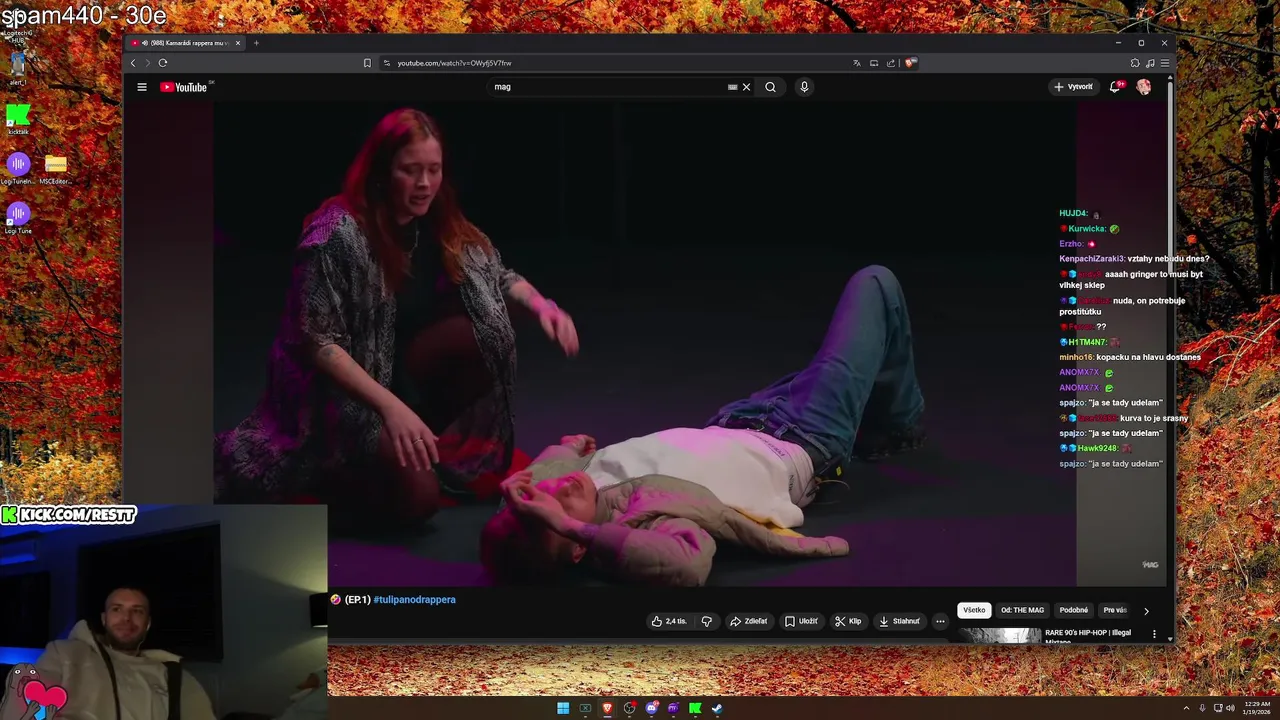The width and height of the screenshot is (1280, 720).
Task: Reload the page in the browser
Action: click(x=163, y=63)
